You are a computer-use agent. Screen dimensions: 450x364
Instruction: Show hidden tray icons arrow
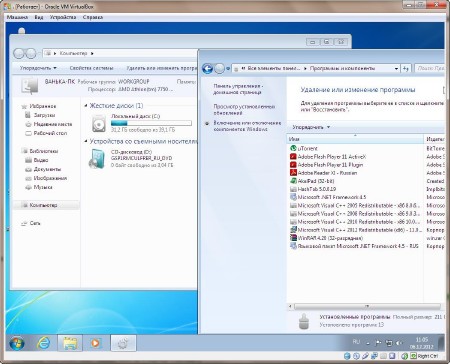[x=368, y=343]
